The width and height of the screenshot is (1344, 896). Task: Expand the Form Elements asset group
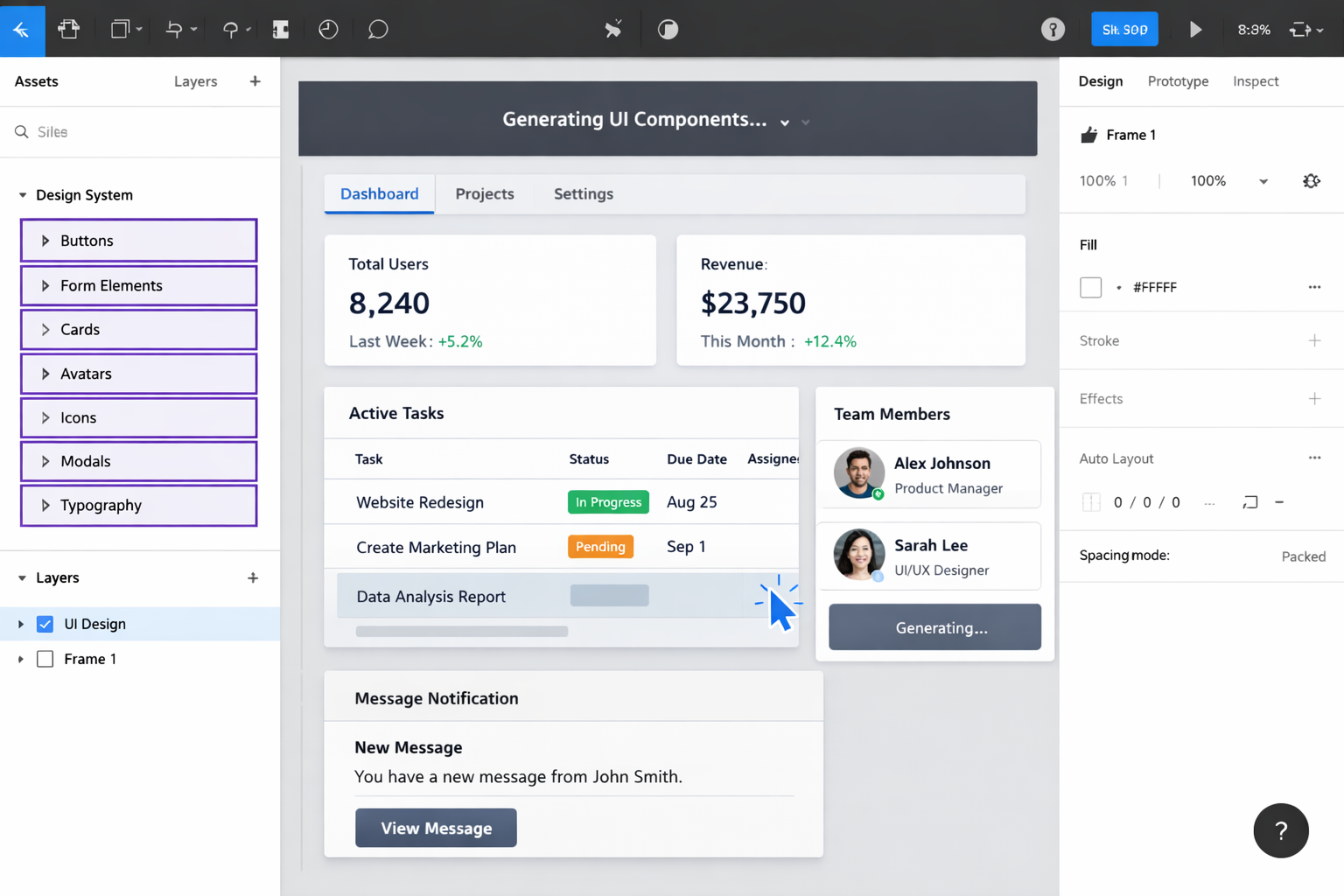(x=45, y=285)
